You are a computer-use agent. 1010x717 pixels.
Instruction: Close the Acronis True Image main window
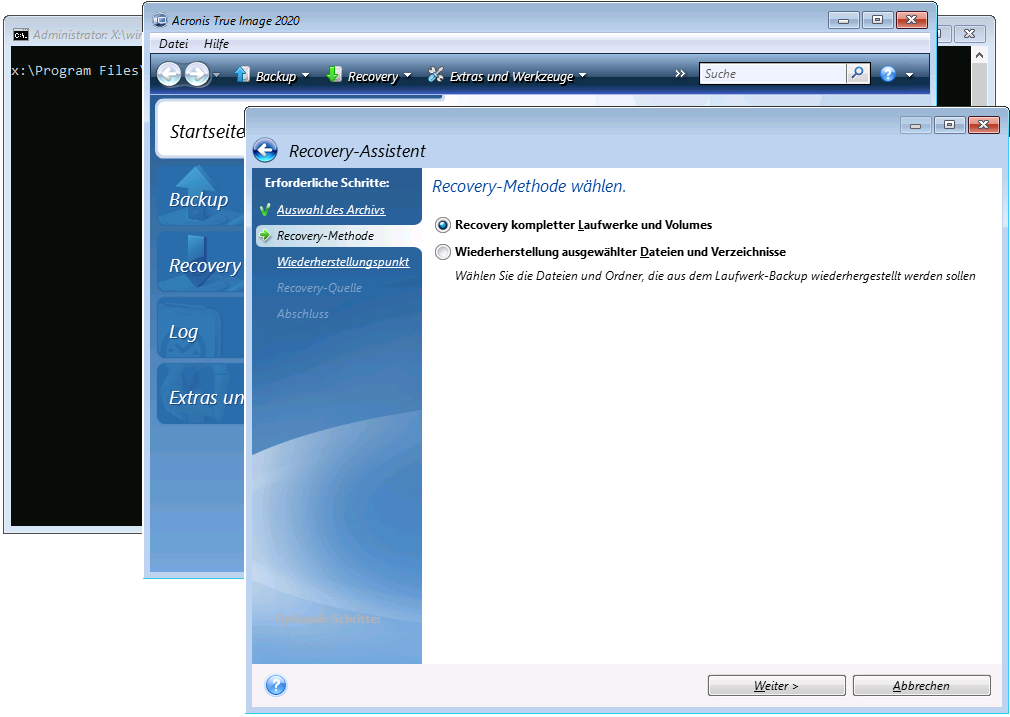[x=911, y=20]
